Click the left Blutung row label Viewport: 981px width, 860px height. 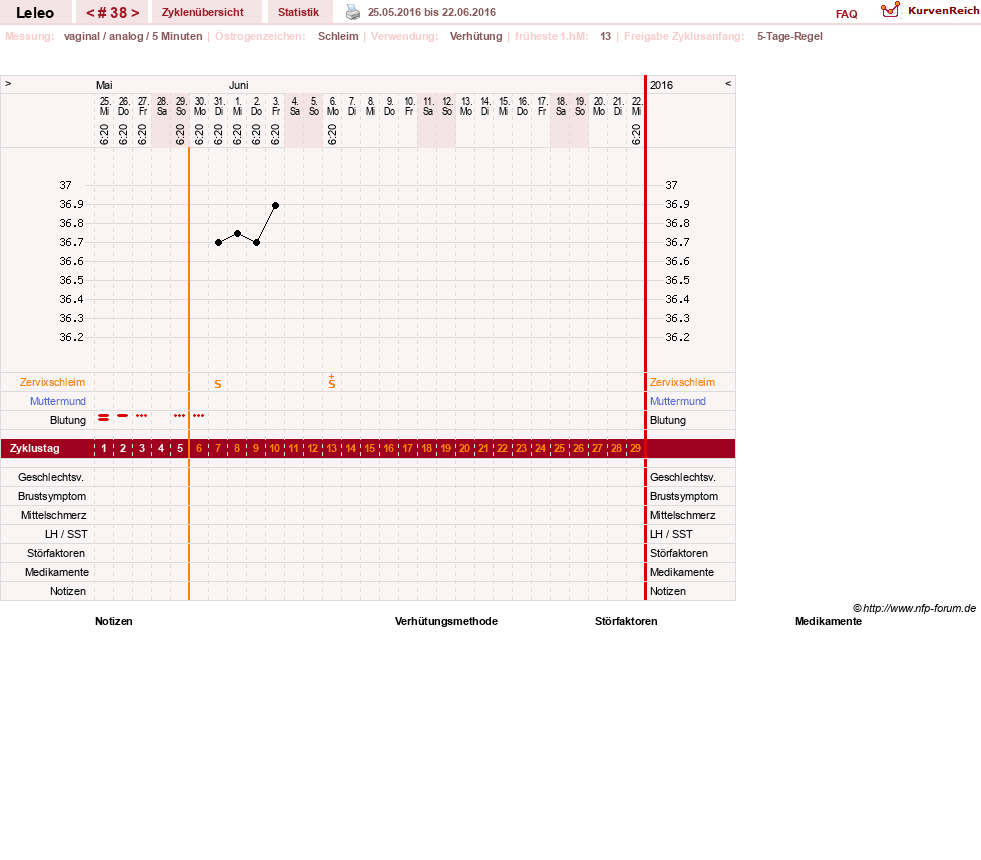coord(68,420)
